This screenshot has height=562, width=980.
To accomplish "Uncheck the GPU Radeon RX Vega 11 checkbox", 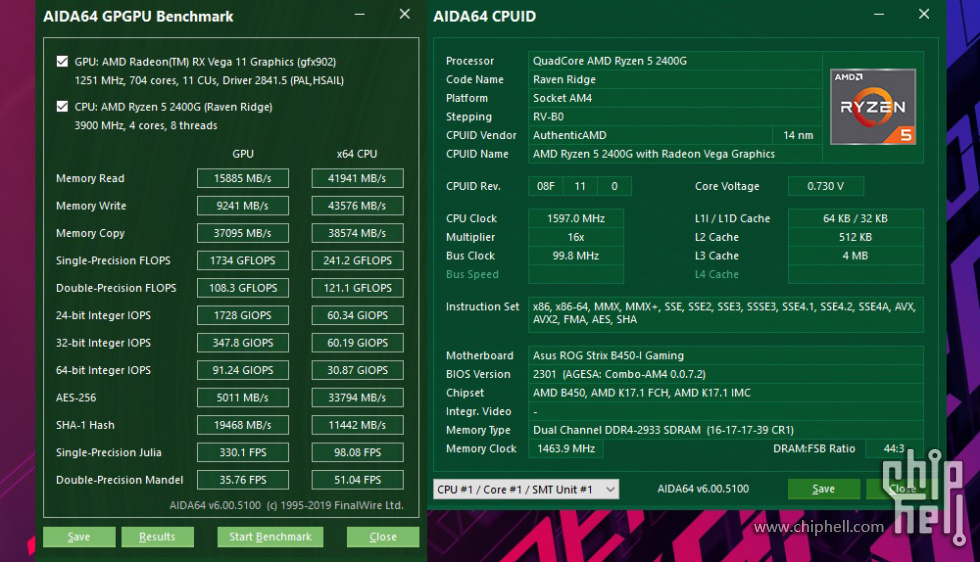I will [x=62, y=61].
